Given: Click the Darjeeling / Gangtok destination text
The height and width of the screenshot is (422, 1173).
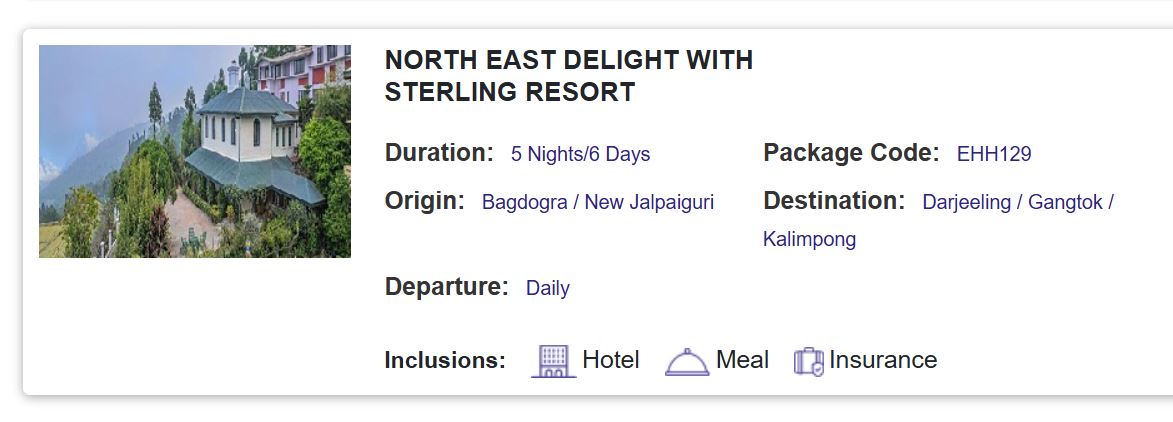Looking at the screenshot, I should (x=1018, y=202).
